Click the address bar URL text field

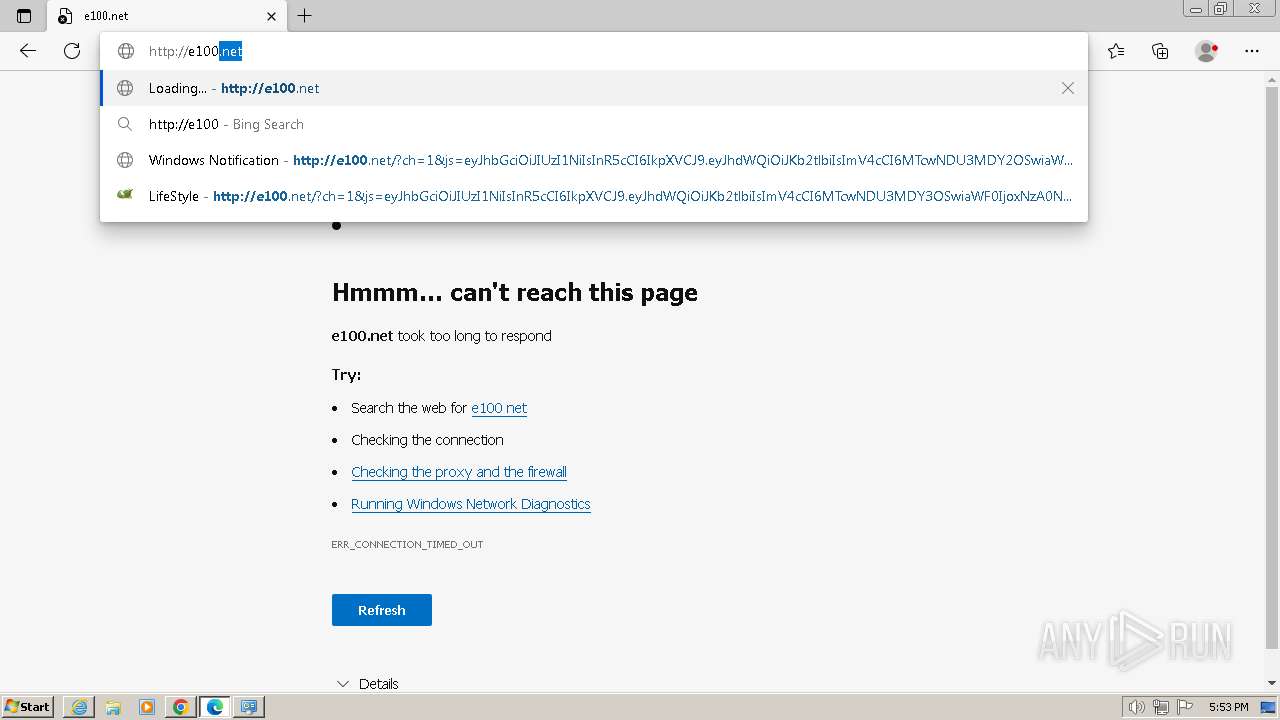[x=594, y=51]
